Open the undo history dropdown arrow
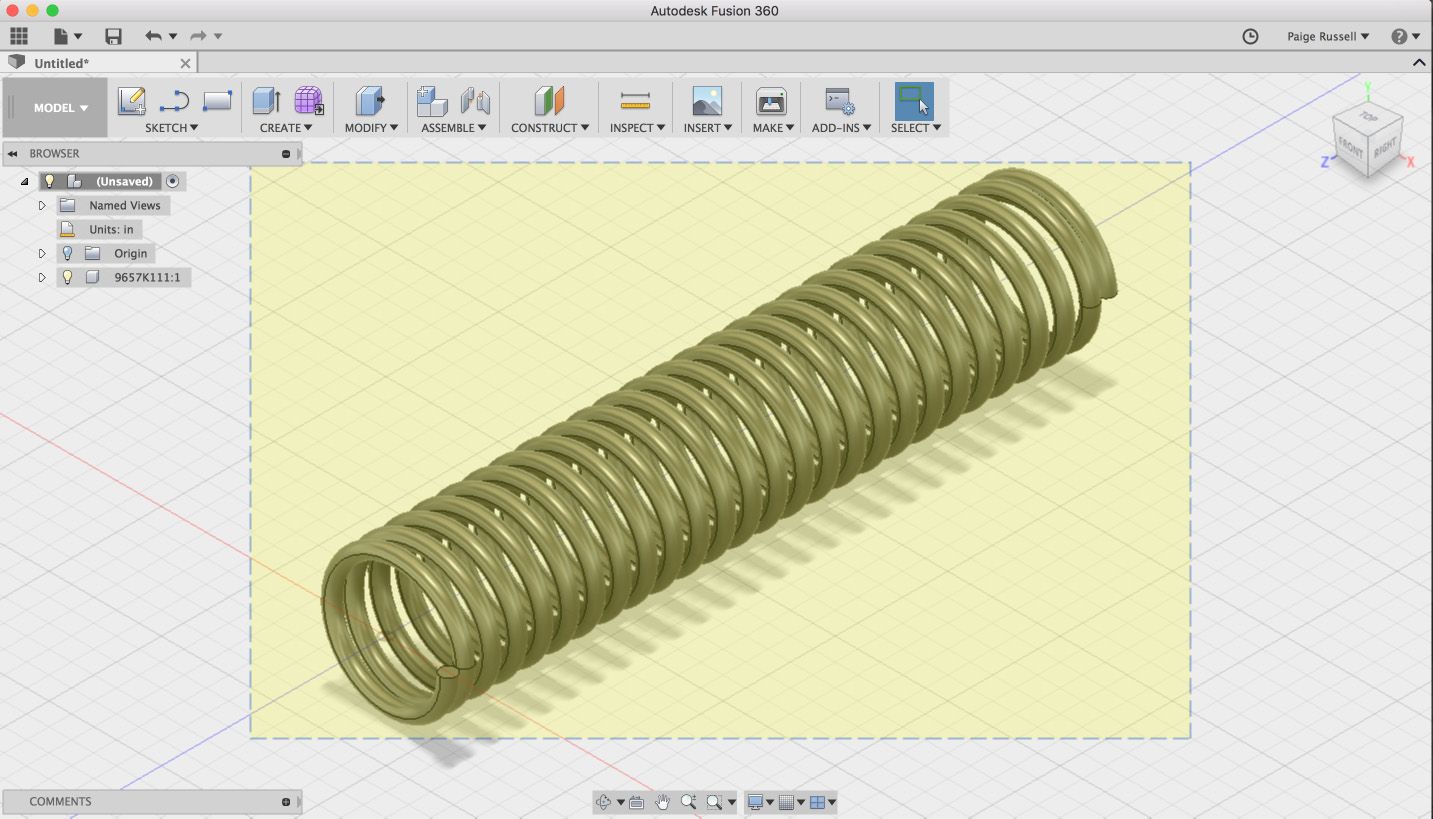Screen dimensions: 1433x819 point(173,37)
